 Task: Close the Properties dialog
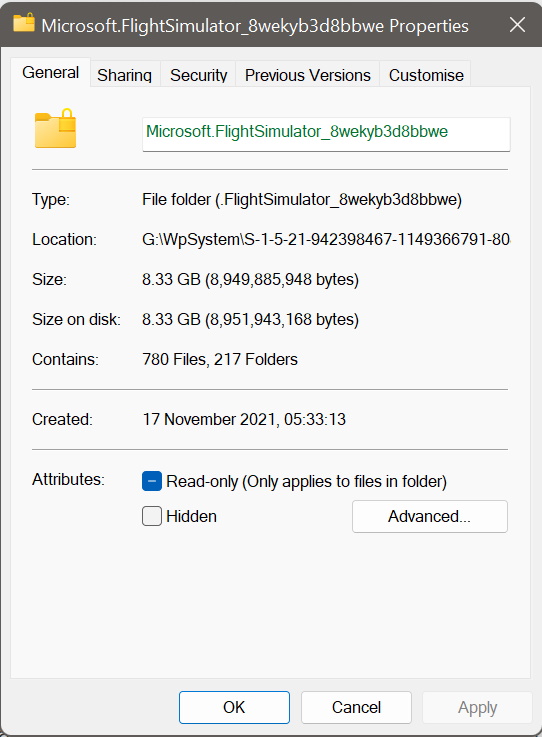517,25
